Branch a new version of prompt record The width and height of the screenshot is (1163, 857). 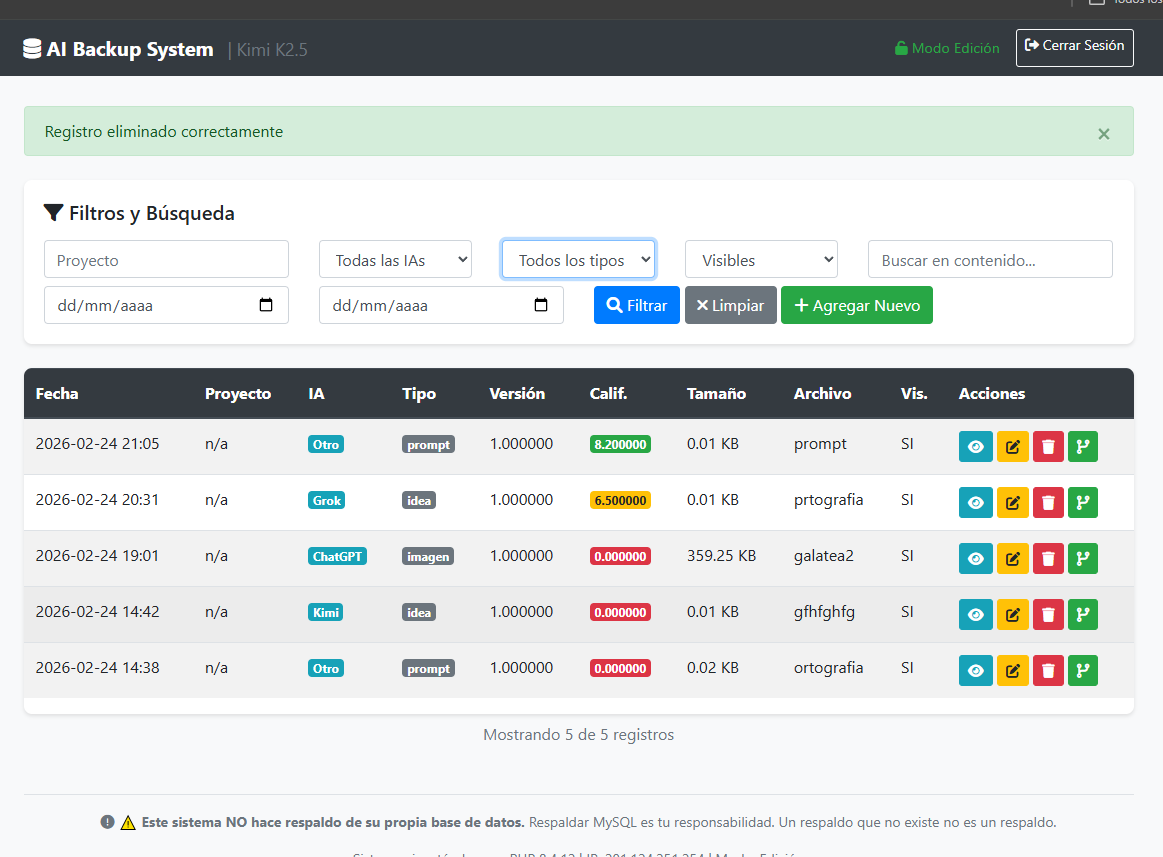(1082, 446)
